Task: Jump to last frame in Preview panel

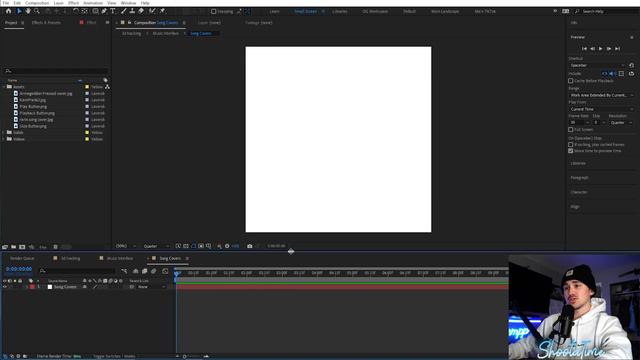Action: coord(618,49)
